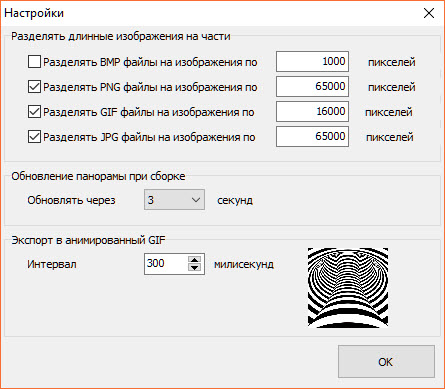The image size is (445, 389).
Task: Increase interval with the up spinner arrow
Action: 194,260
